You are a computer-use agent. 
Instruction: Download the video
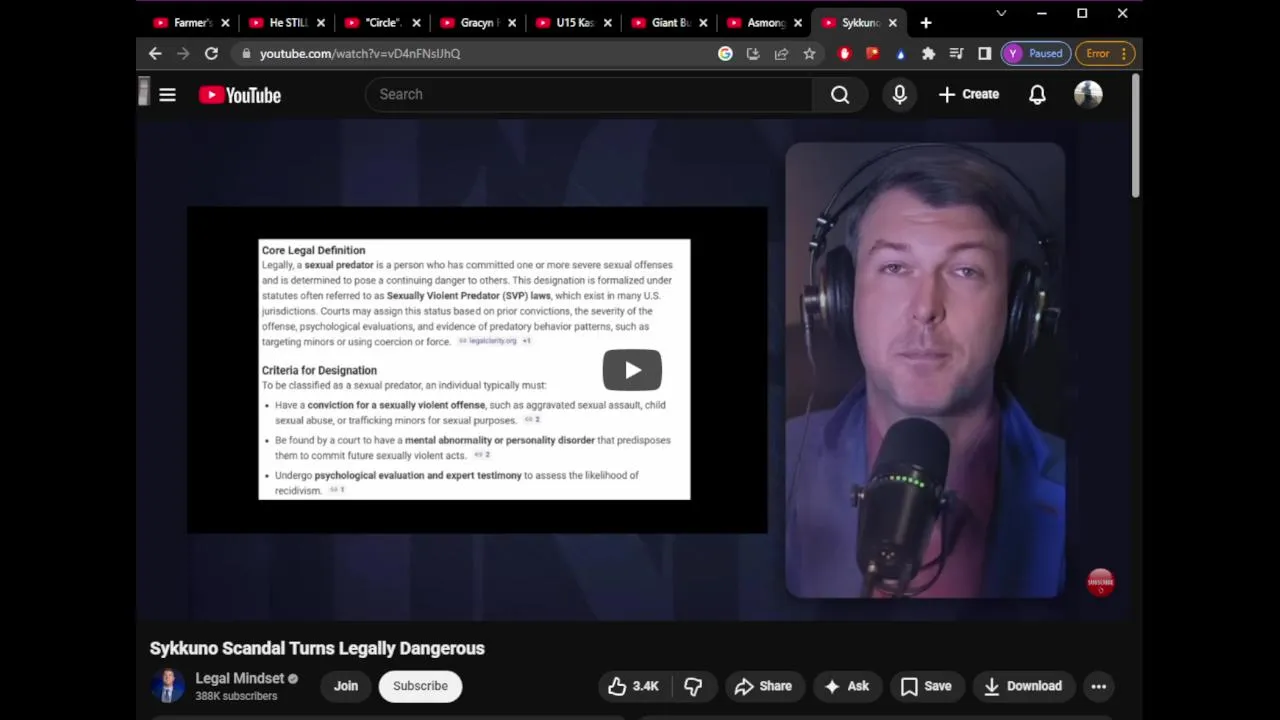pyautogui.click(x=1023, y=686)
